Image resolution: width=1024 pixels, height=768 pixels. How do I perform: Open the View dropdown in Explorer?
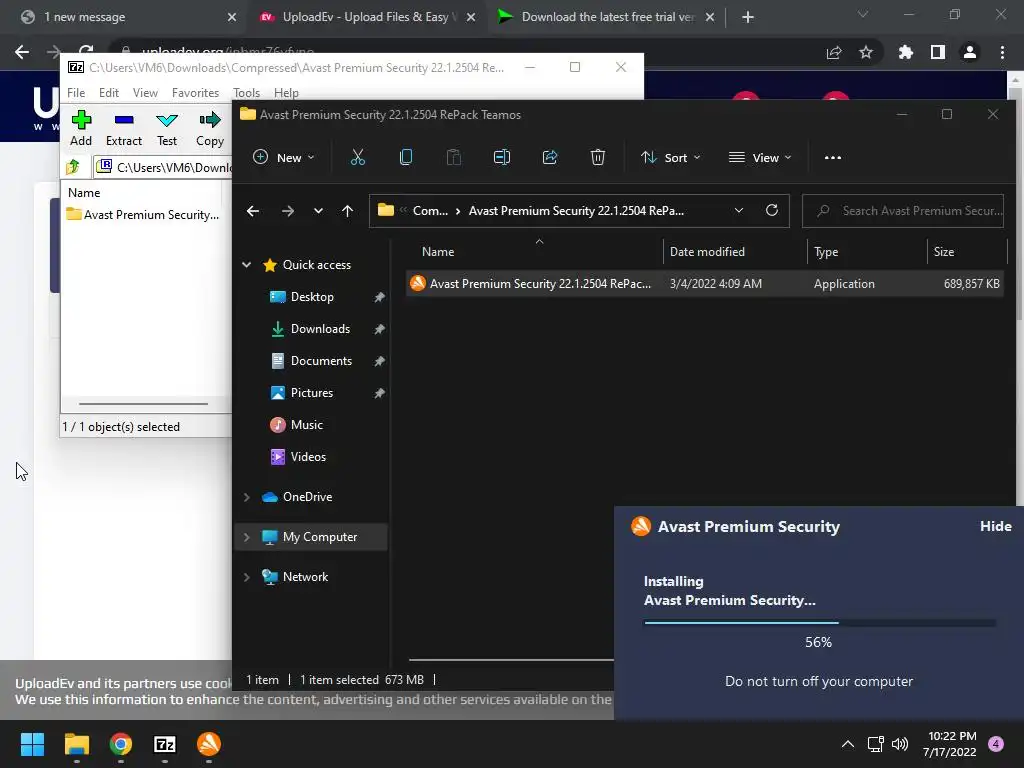tap(760, 157)
